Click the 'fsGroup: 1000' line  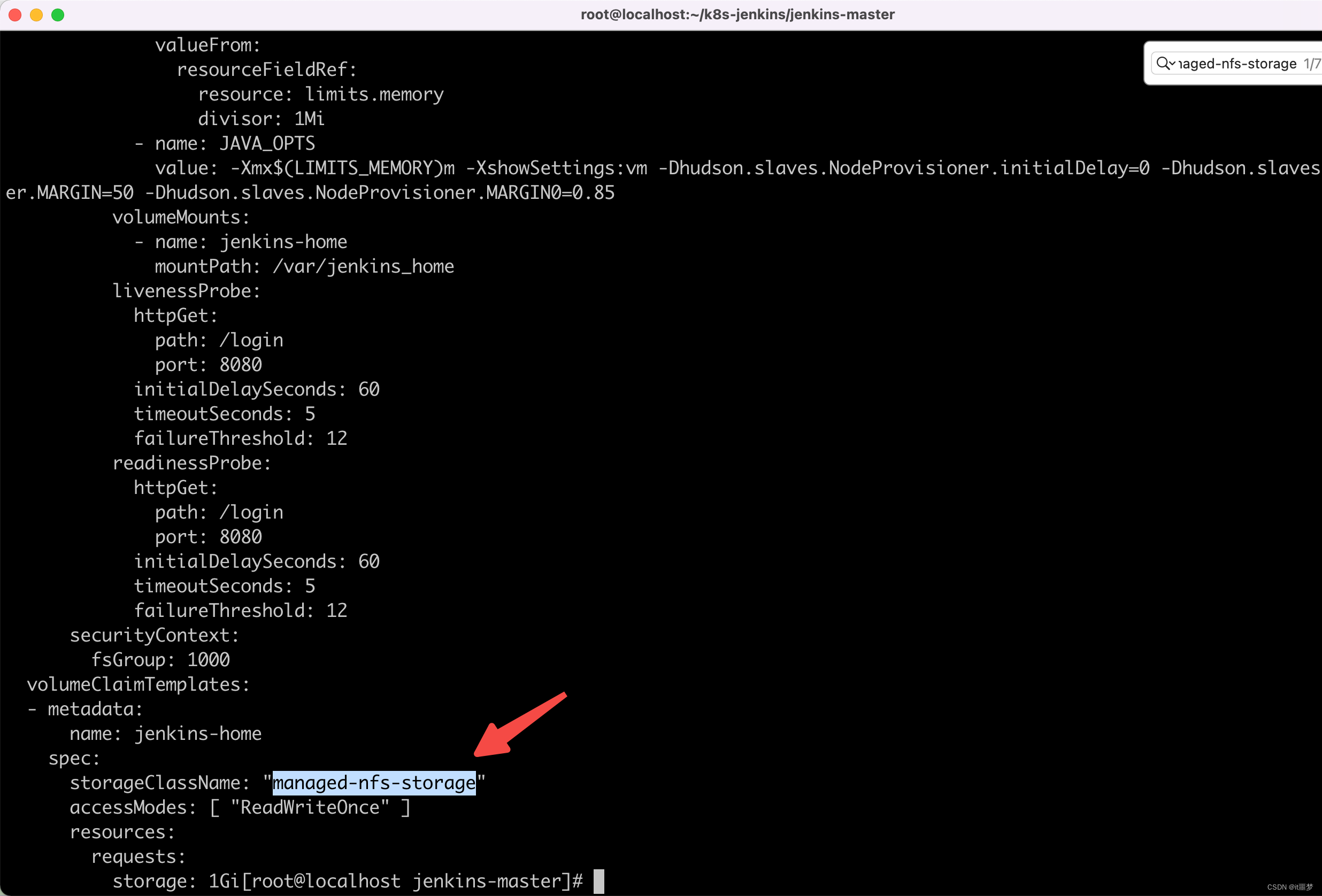pos(160,660)
